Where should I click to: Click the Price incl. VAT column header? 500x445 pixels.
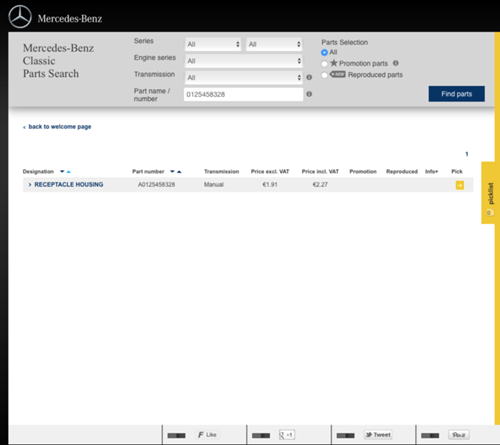click(320, 172)
